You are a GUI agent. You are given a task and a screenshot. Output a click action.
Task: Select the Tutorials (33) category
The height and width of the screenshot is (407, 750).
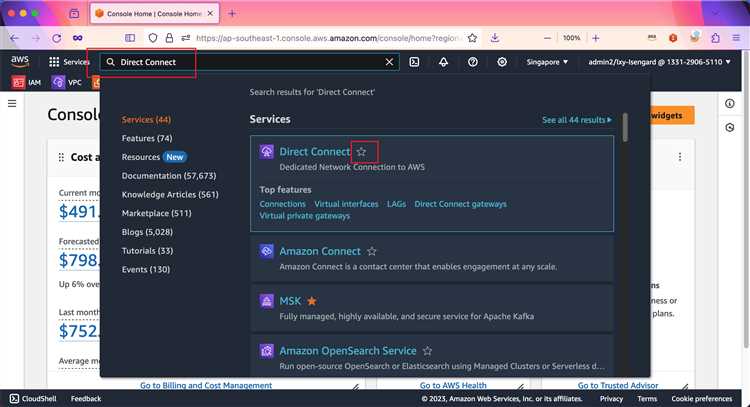pos(147,251)
